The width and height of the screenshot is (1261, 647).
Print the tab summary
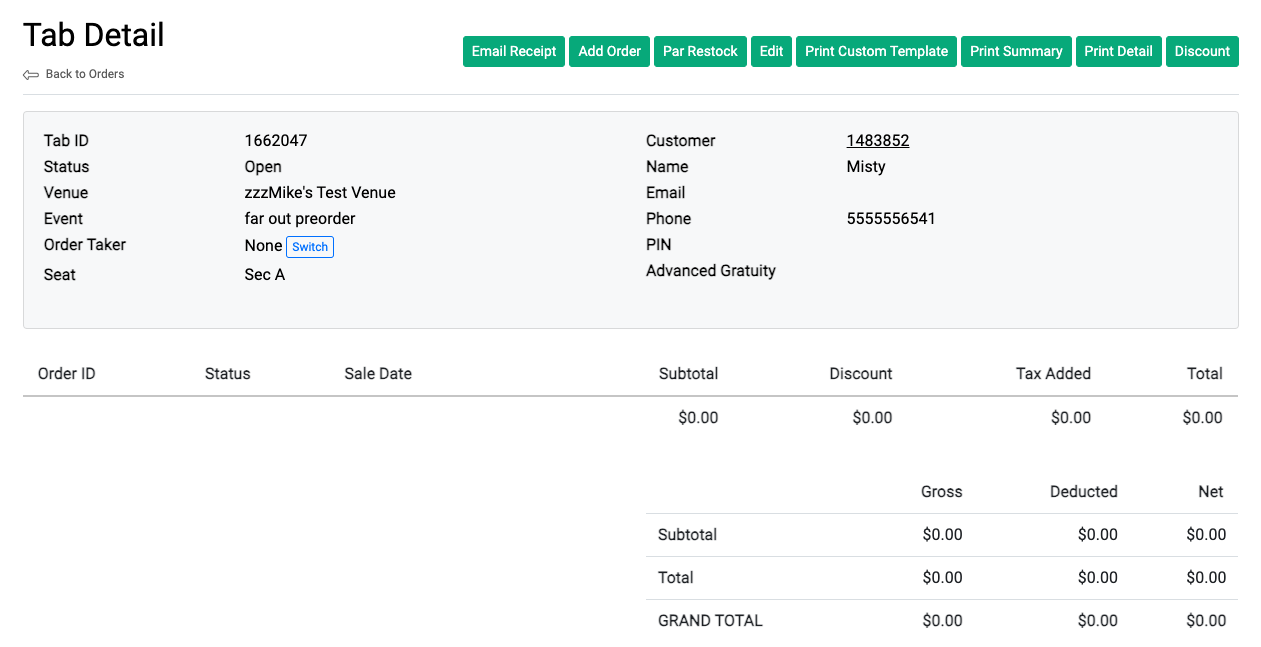[1016, 51]
